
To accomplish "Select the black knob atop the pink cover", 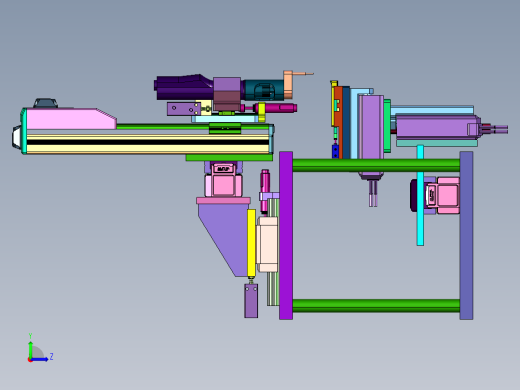I will 46,103.
